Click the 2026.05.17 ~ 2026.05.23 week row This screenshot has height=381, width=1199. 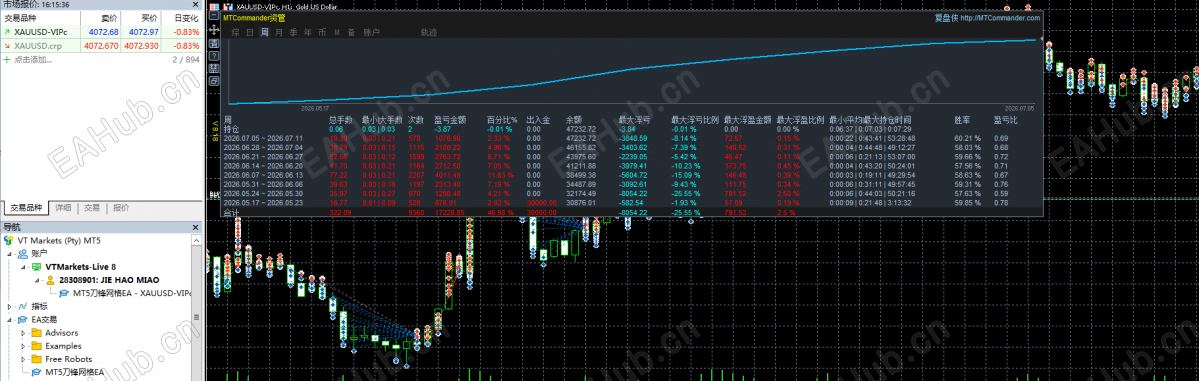coord(631,202)
